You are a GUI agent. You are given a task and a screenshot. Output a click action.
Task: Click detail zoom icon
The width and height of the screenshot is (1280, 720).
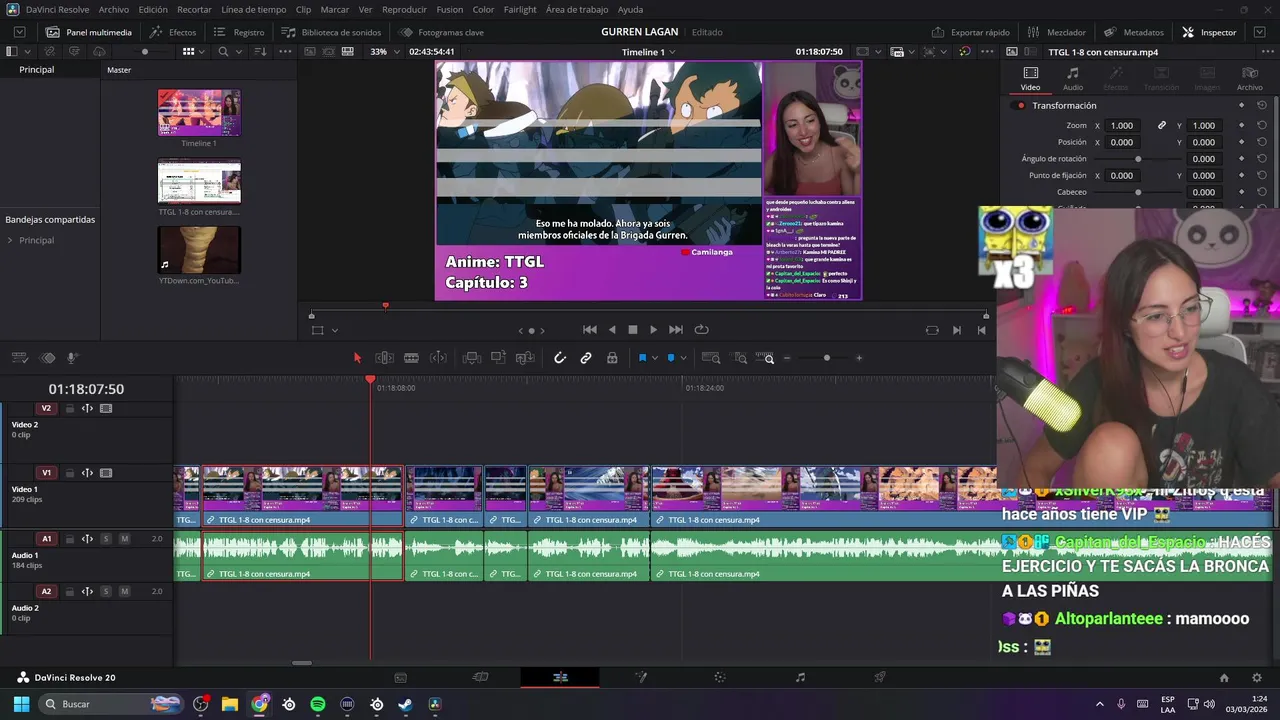[740, 358]
